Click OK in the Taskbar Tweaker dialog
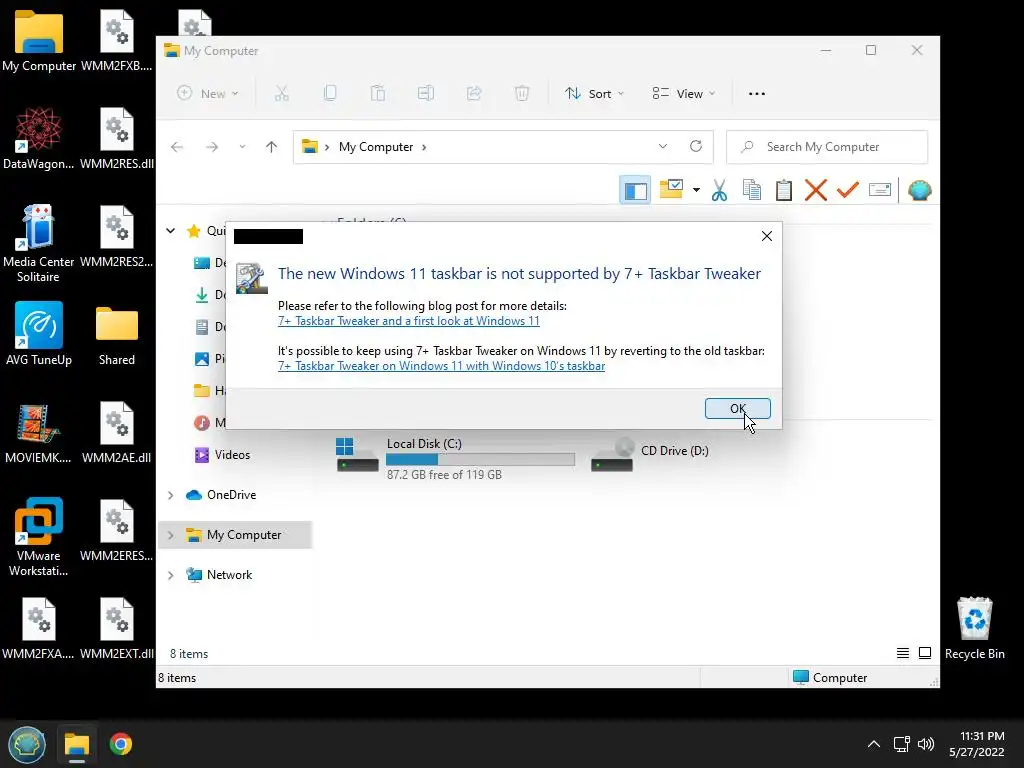 [737, 408]
